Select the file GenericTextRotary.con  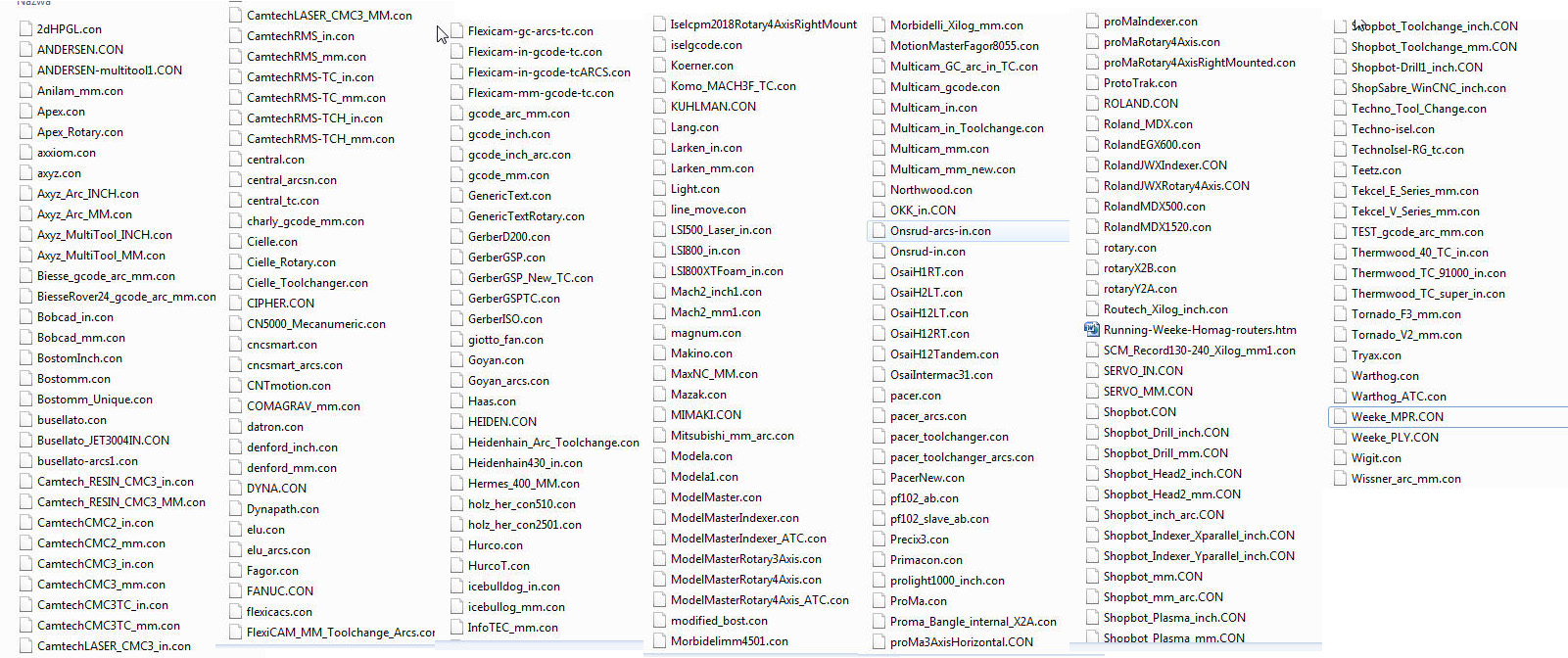pos(526,216)
